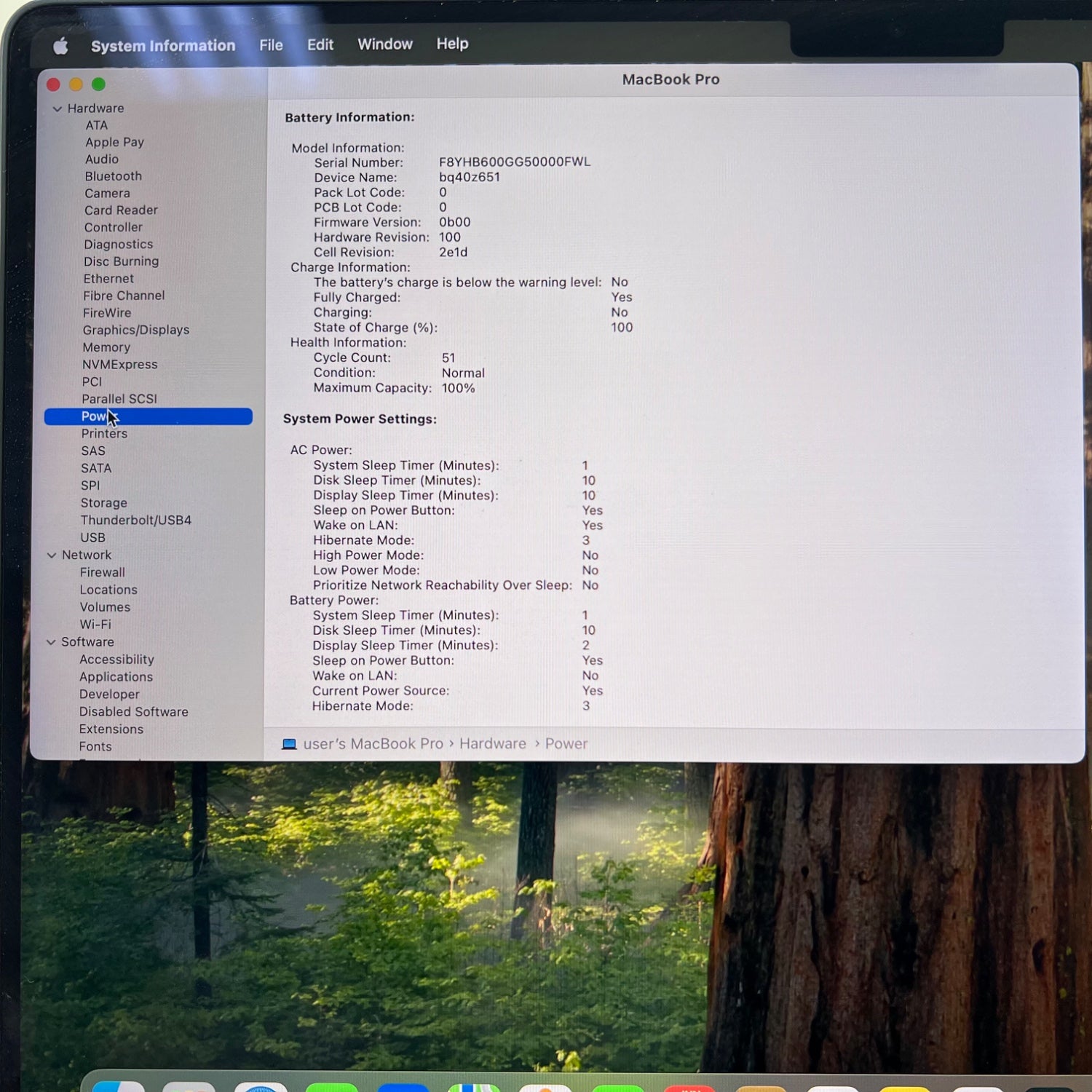Screen dimensions: 1092x1092
Task: Select Ethernet in the sidebar
Action: (x=108, y=279)
